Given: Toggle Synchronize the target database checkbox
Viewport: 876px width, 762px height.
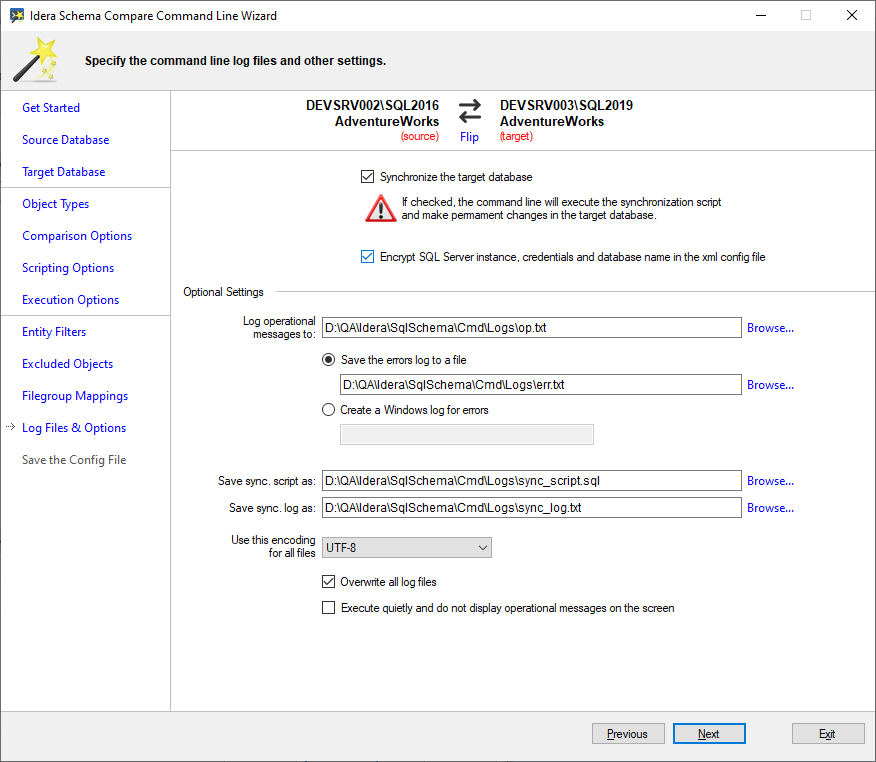Looking at the screenshot, I should click(367, 177).
